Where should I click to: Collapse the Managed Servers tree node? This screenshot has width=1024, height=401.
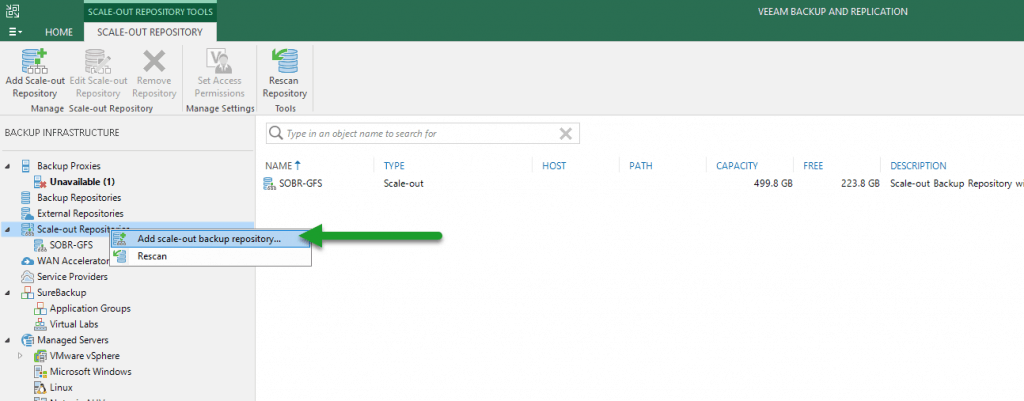[8, 340]
